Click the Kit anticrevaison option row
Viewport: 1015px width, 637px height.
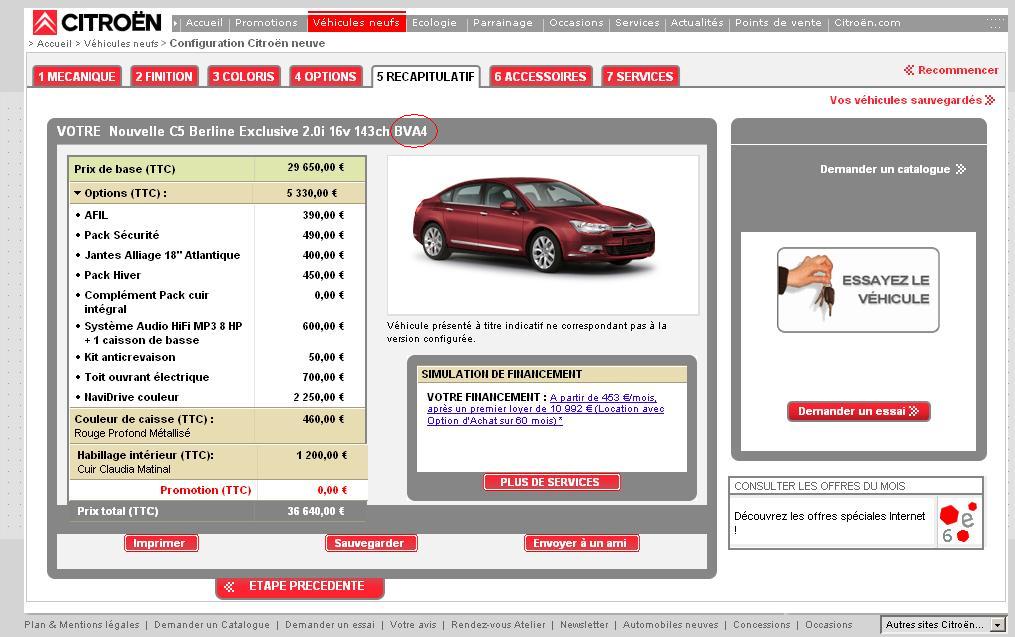(x=217, y=357)
